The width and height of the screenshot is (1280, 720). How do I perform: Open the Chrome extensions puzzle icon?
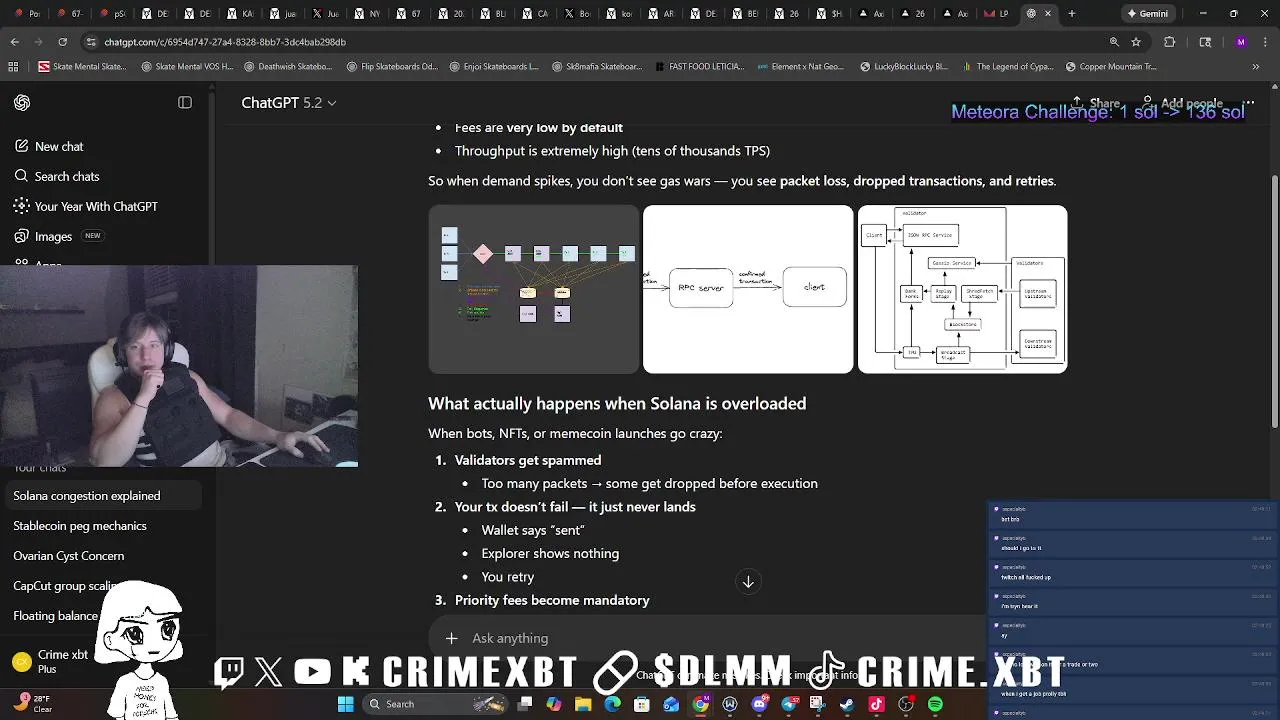click(x=1170, y=42)
